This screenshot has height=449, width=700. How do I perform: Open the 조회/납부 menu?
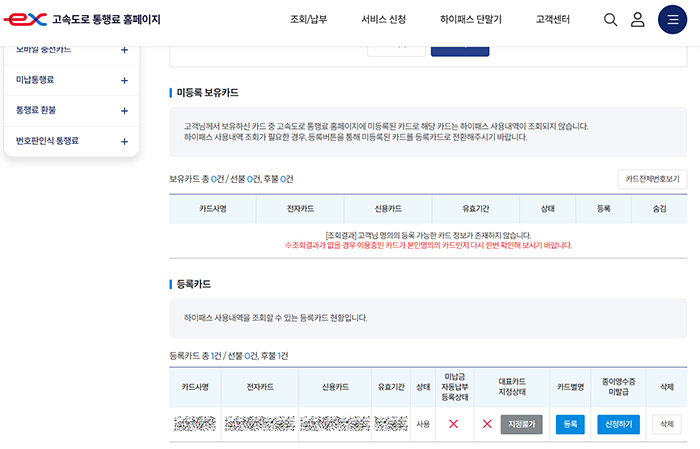click(x=308, y=19)
